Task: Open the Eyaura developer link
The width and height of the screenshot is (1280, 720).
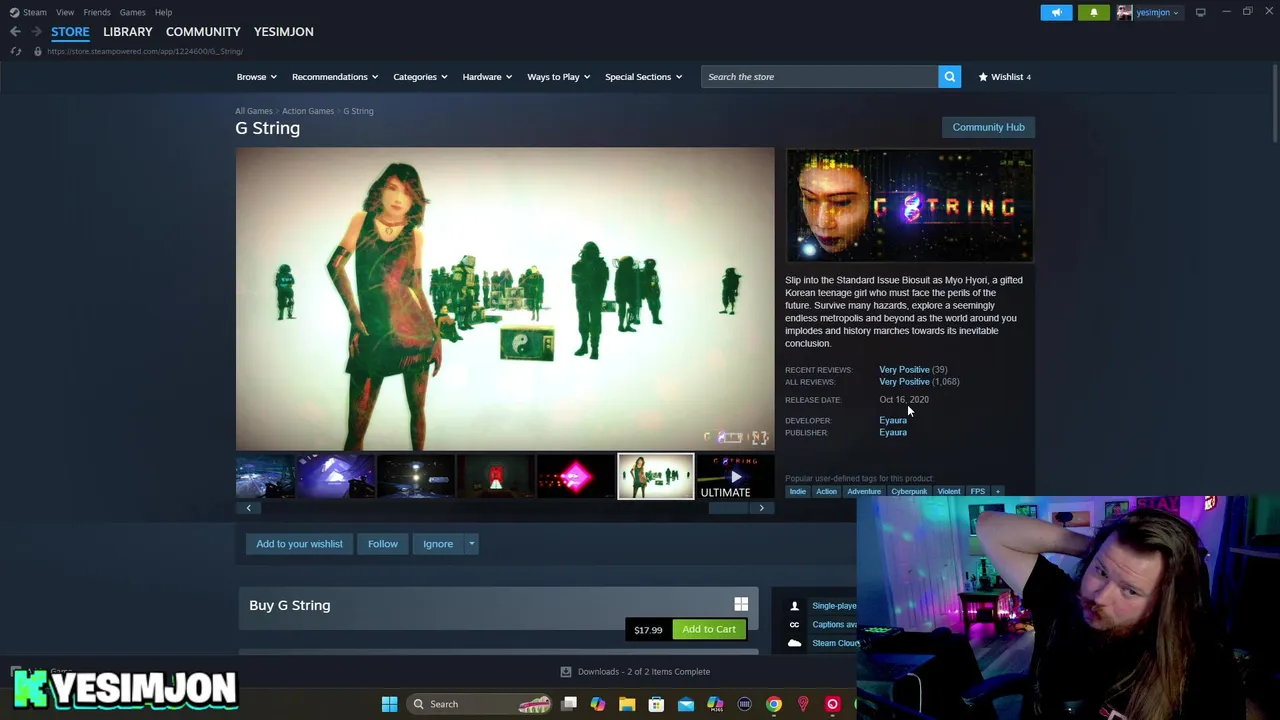Action: (893, 420)
